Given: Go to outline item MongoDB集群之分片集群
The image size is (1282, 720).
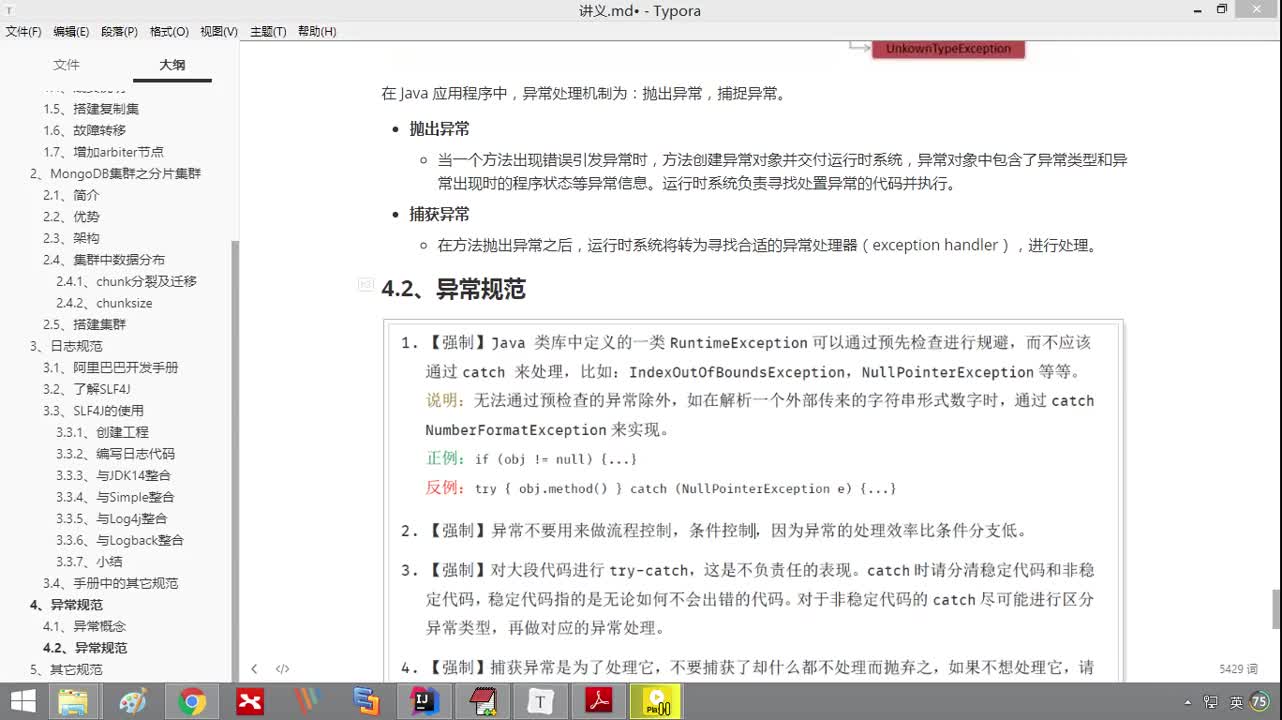Looking at the screenshot, I should pyautogui.click(x=115, y=173).
